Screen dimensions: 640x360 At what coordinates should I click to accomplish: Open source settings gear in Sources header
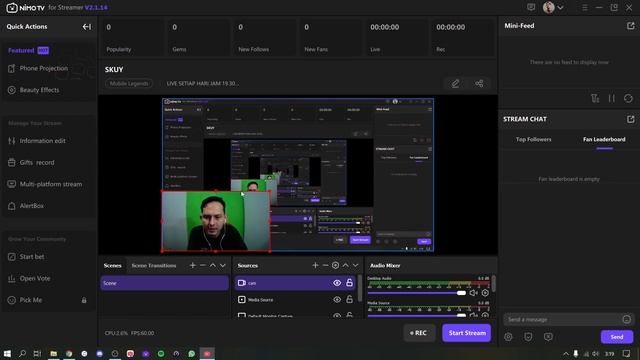tap(335, 265)
